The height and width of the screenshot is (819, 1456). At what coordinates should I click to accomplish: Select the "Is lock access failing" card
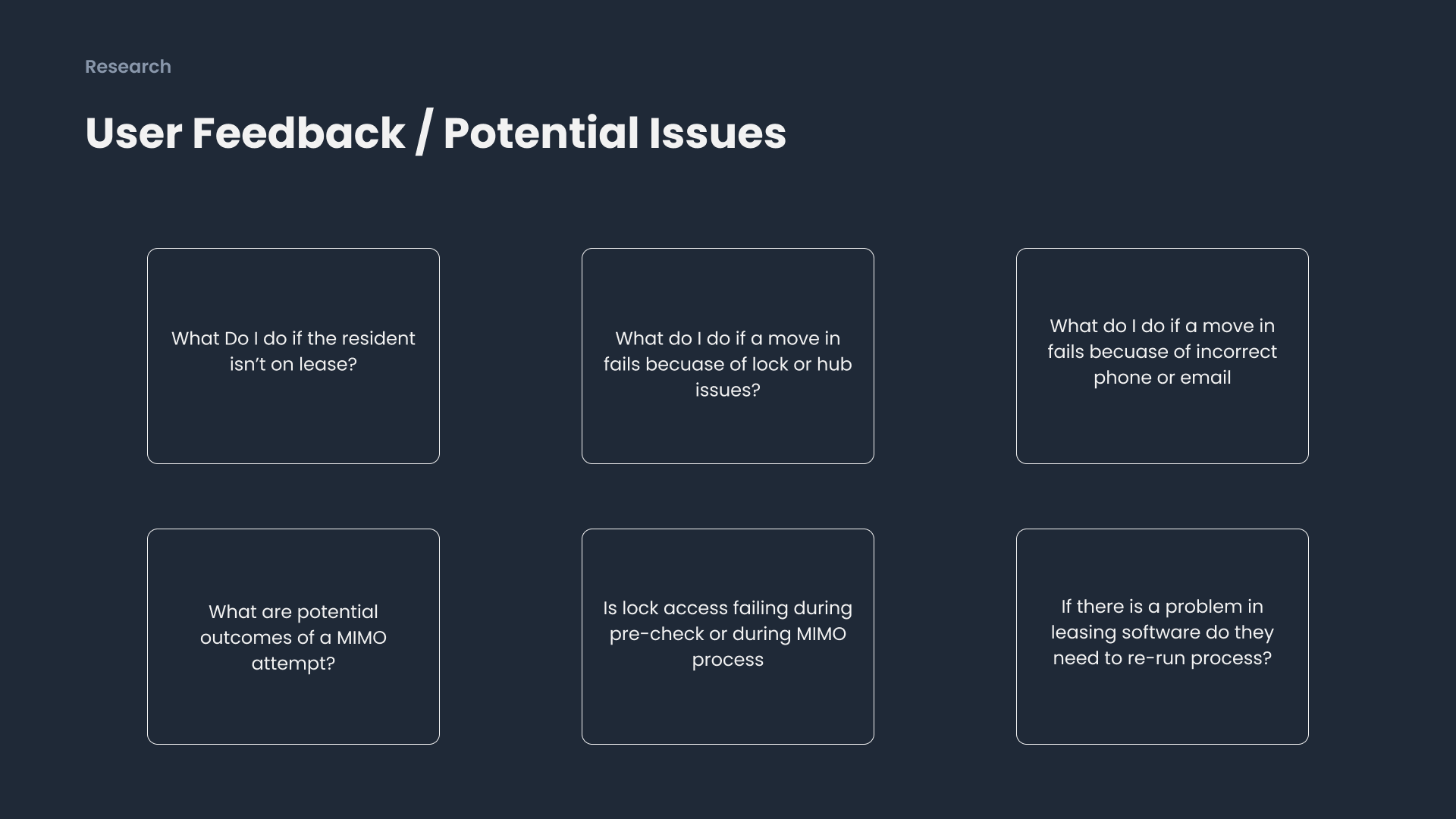click(727, 636)
